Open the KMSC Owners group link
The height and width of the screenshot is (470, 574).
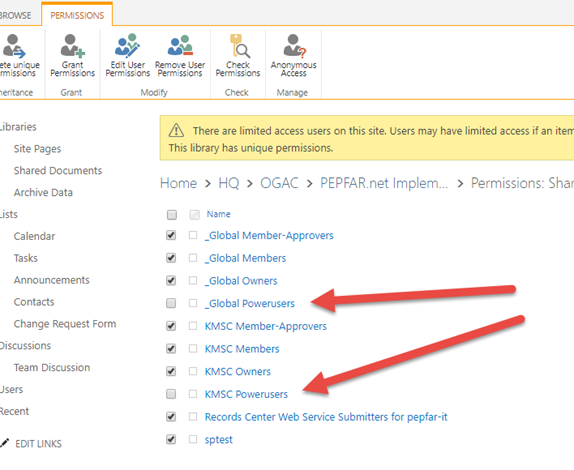click(x=238, y=372)
